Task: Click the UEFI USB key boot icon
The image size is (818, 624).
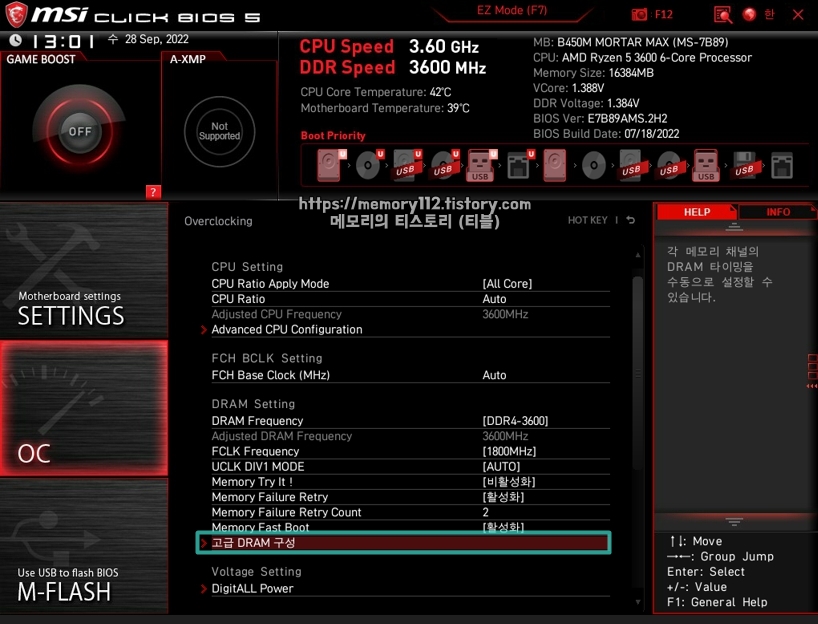Action: 481,165
